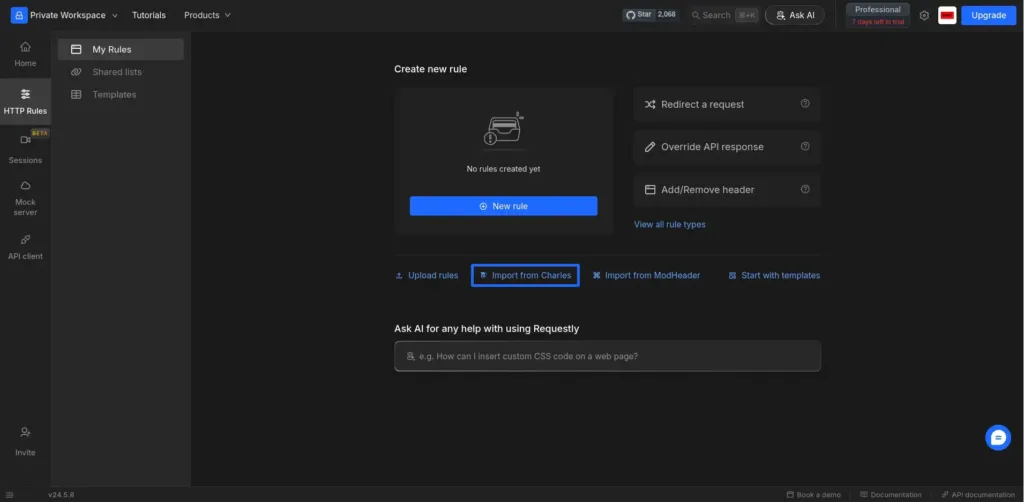Open the Mock server section
The image size is (1024, 502).
(25, 198)
